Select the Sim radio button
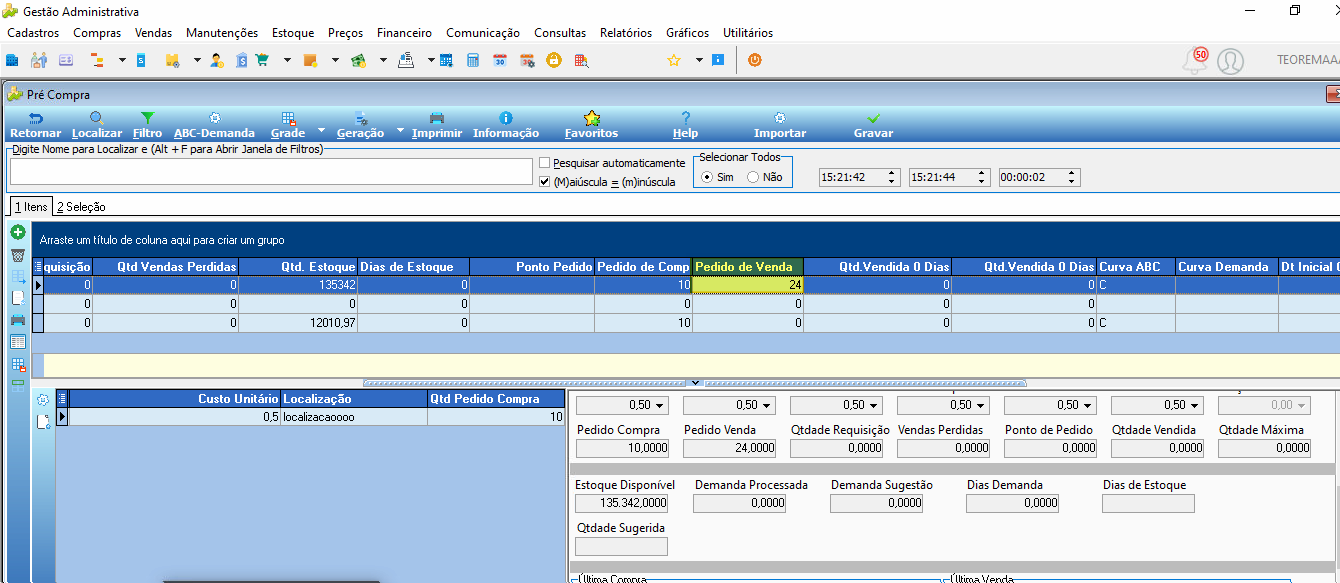Screen dimensions: 1340x583 pos(707,177)
